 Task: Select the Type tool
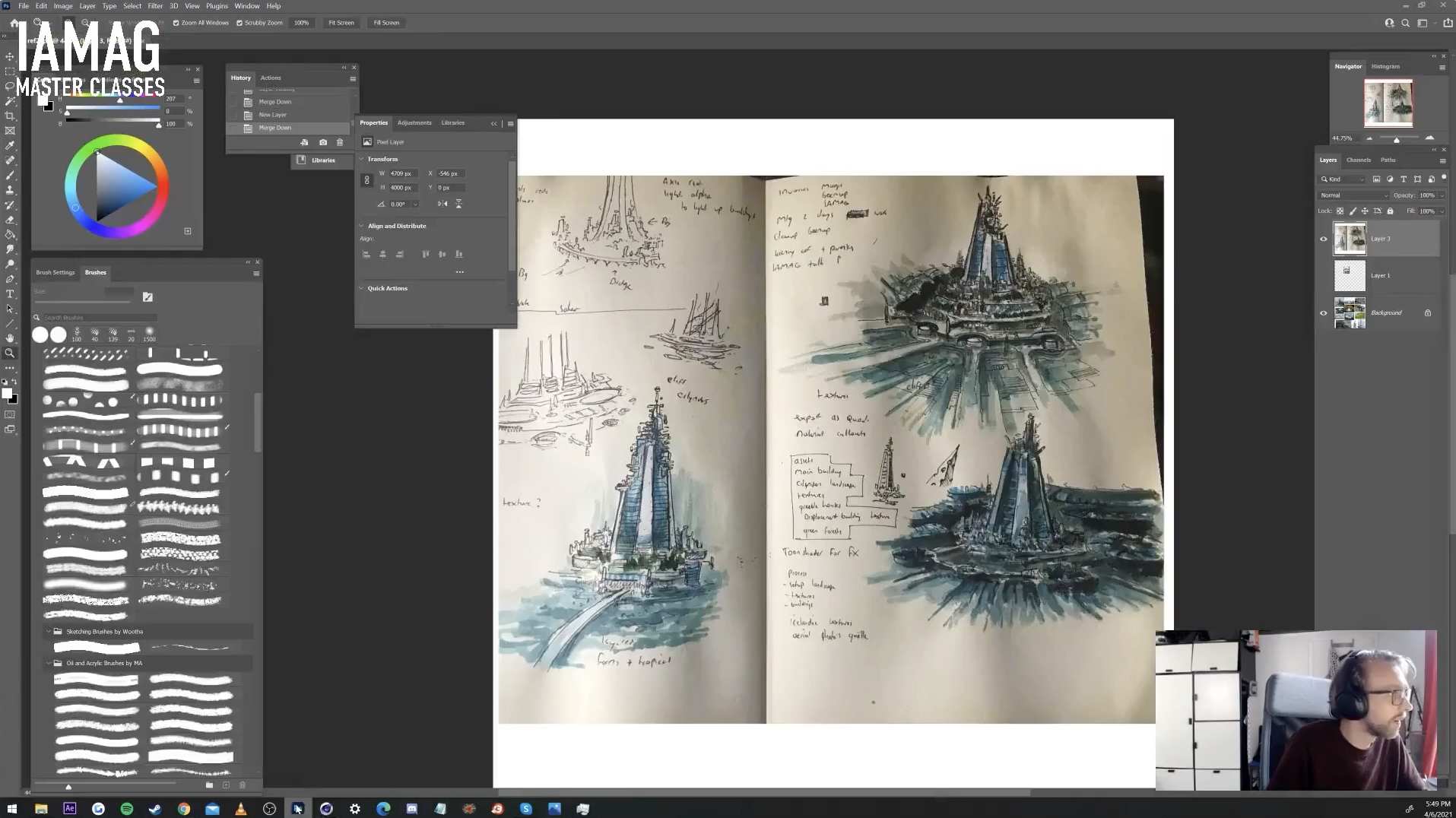(x=10, y=295)
